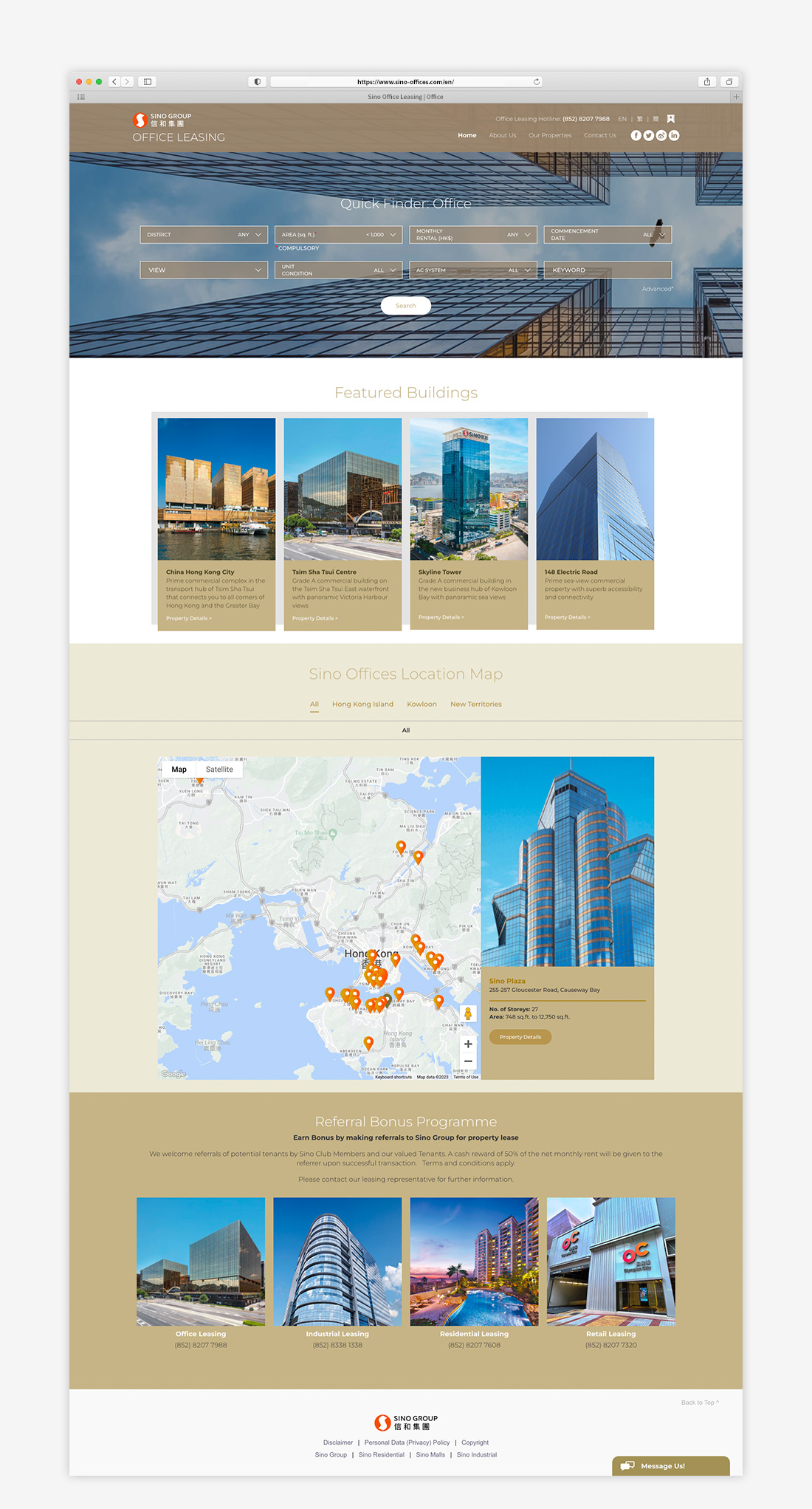Open a new tab with plus icon
812x1509 pixels.
[735, 97]
